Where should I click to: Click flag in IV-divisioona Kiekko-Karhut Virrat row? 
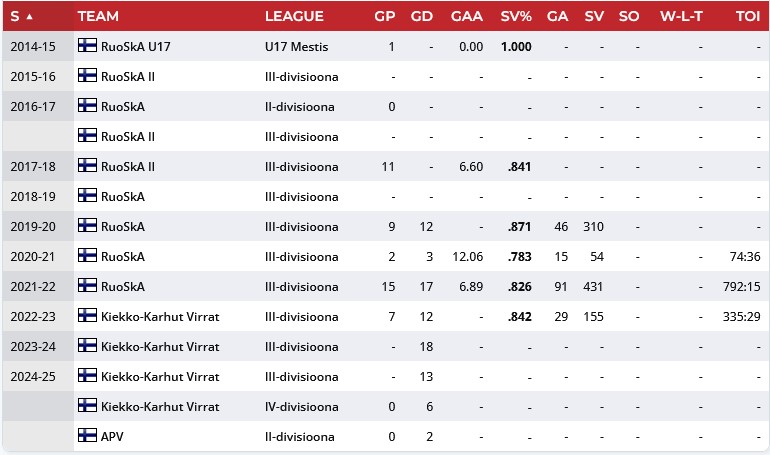click(x=87, y=406)
